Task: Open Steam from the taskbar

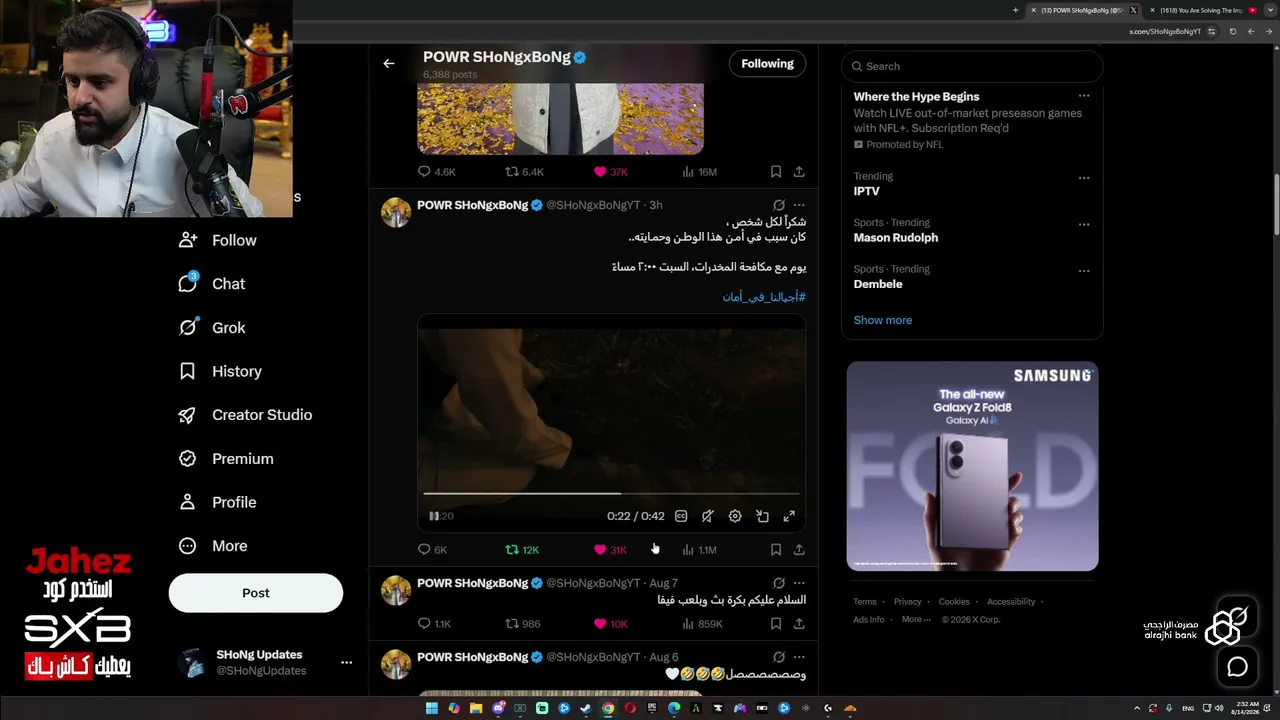Action: 586,708
